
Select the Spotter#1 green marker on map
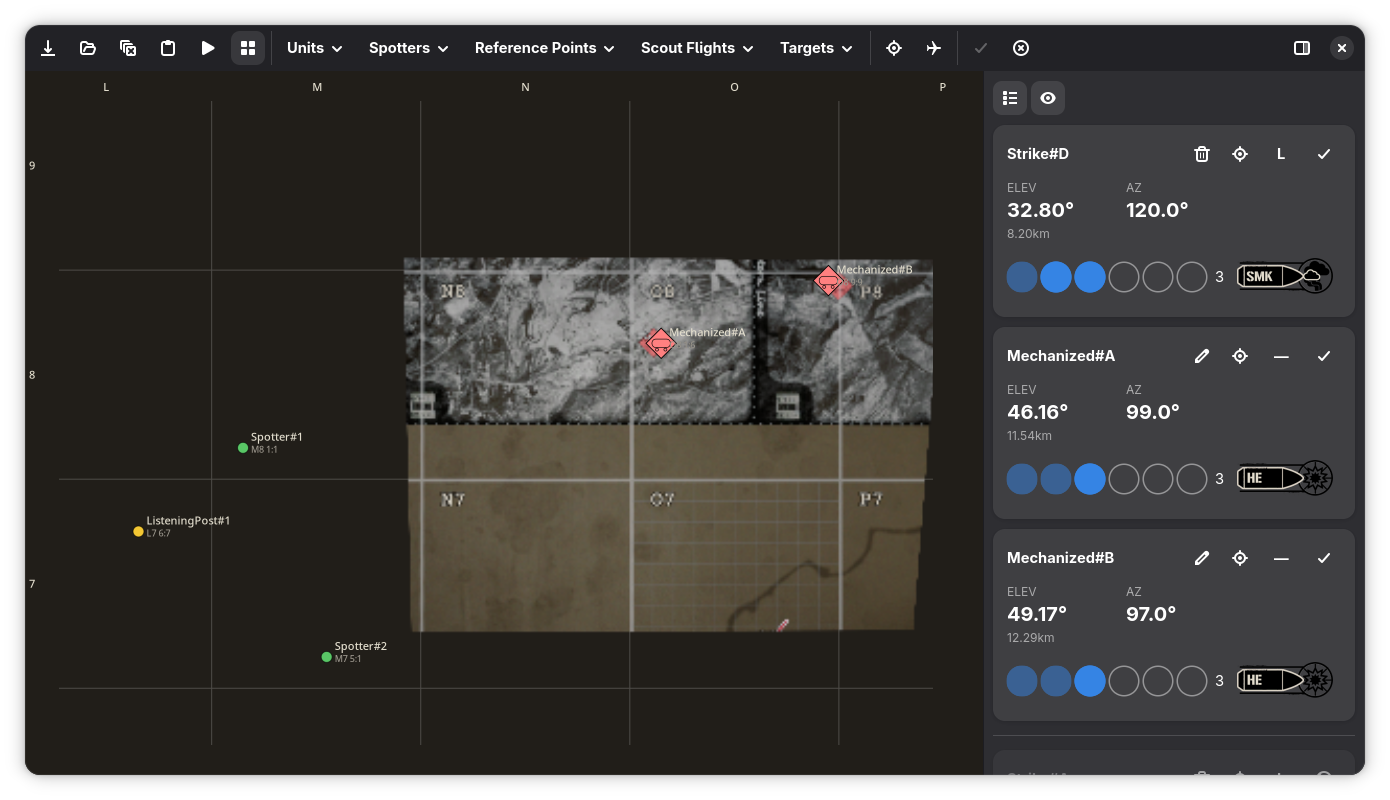point(243,448)
